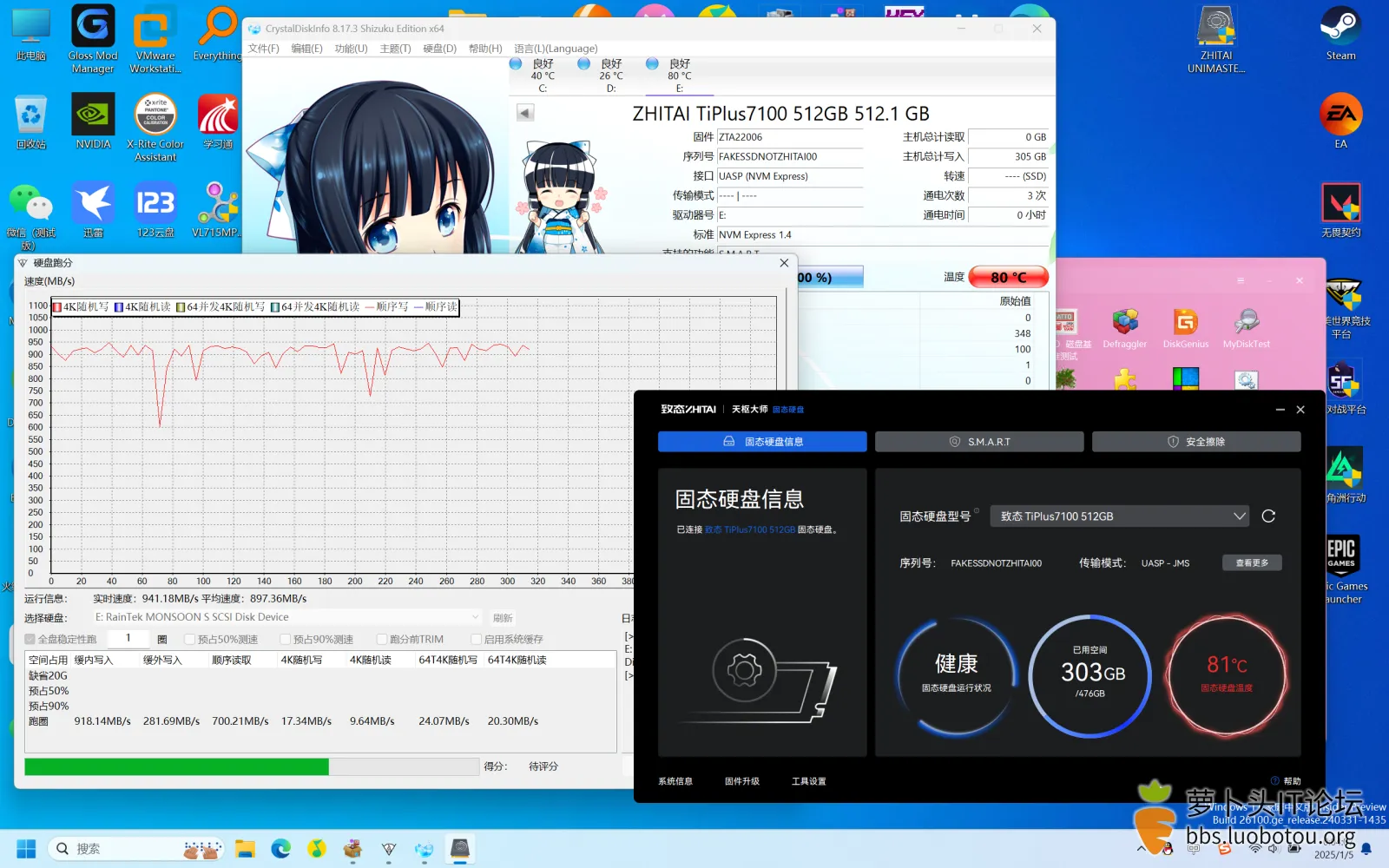1389x868 pixels.
Task: Open 选择硬盘 drive dropdown
Action: (x=287, y=617)
